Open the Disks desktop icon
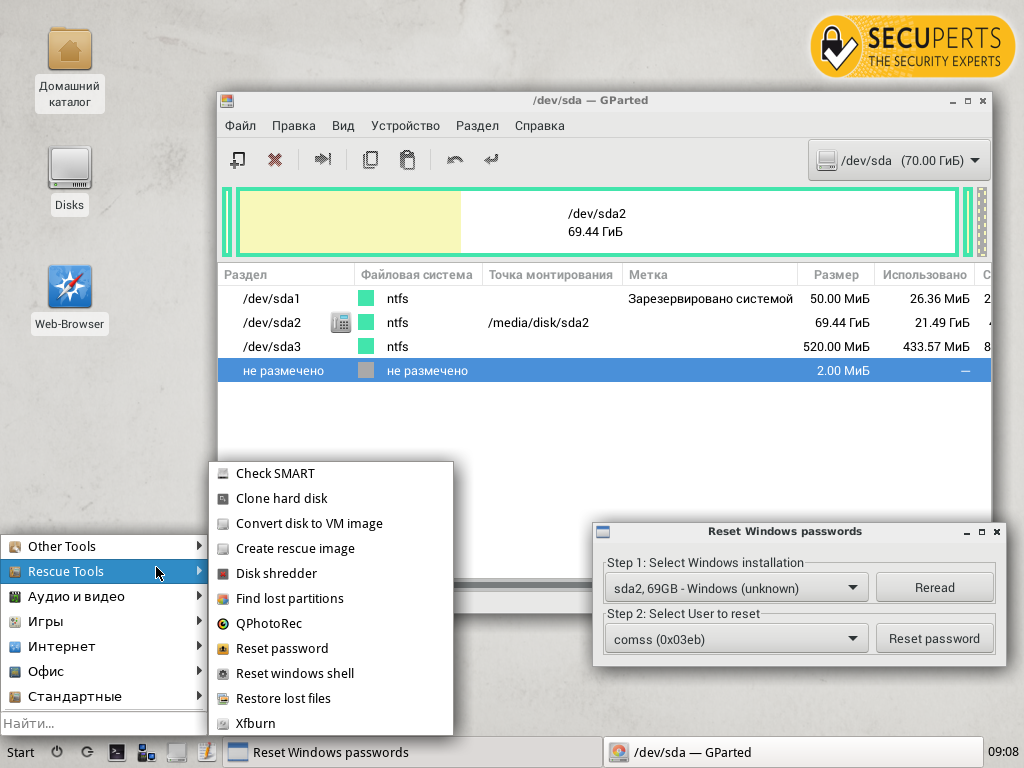The image size is (1024, 768). coord(70,180)
